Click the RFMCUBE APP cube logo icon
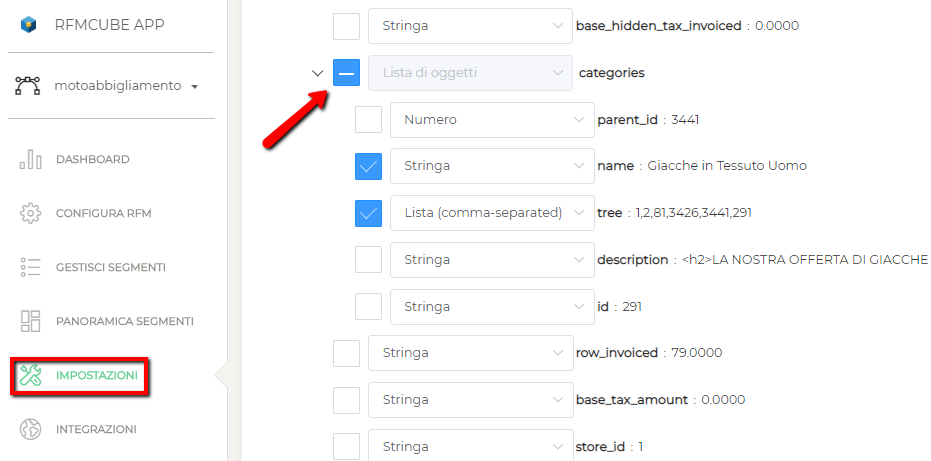931x461 pixels. pos(29,26)
